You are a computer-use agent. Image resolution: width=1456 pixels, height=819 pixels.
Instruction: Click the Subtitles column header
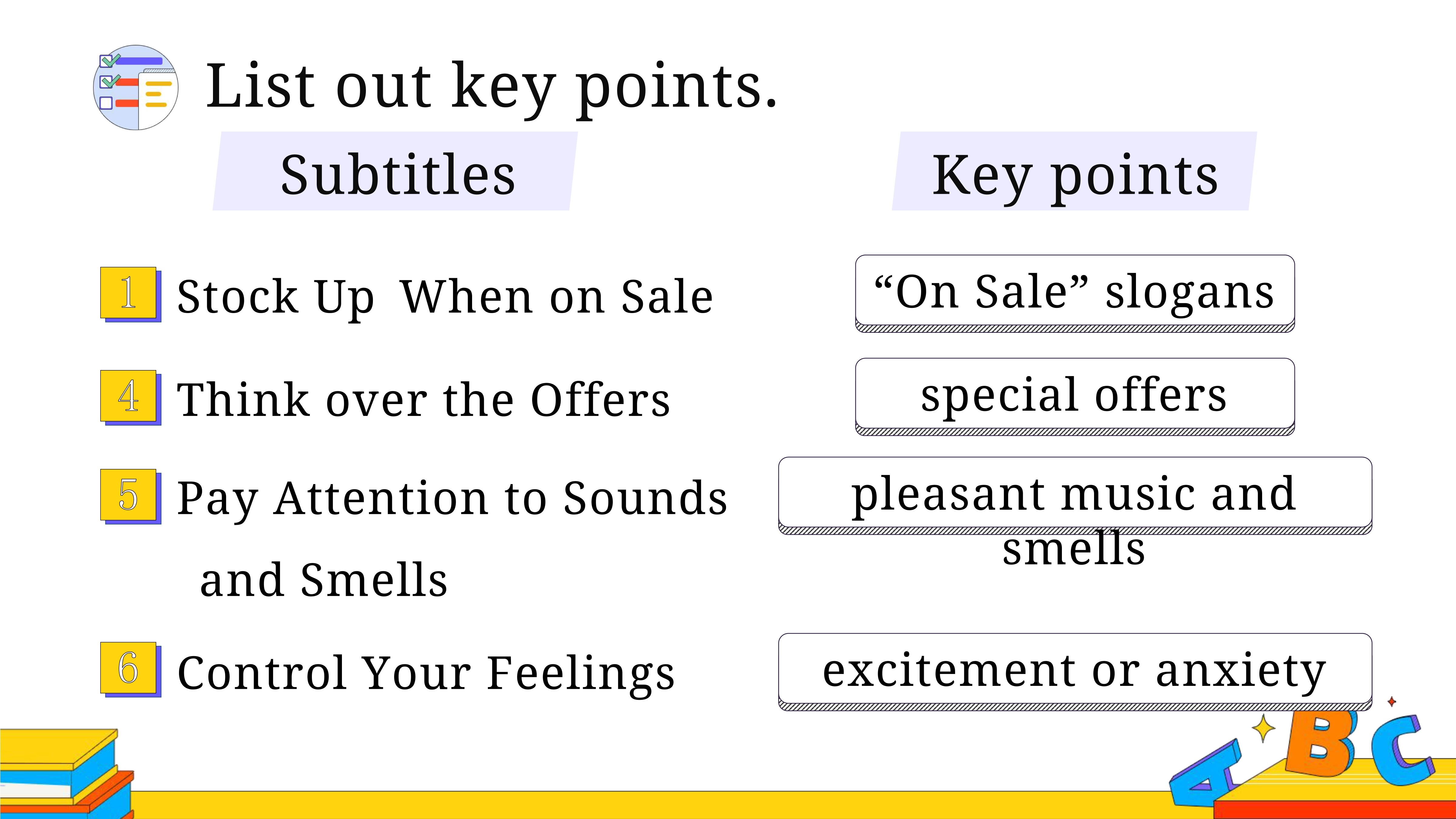(396, 171)
